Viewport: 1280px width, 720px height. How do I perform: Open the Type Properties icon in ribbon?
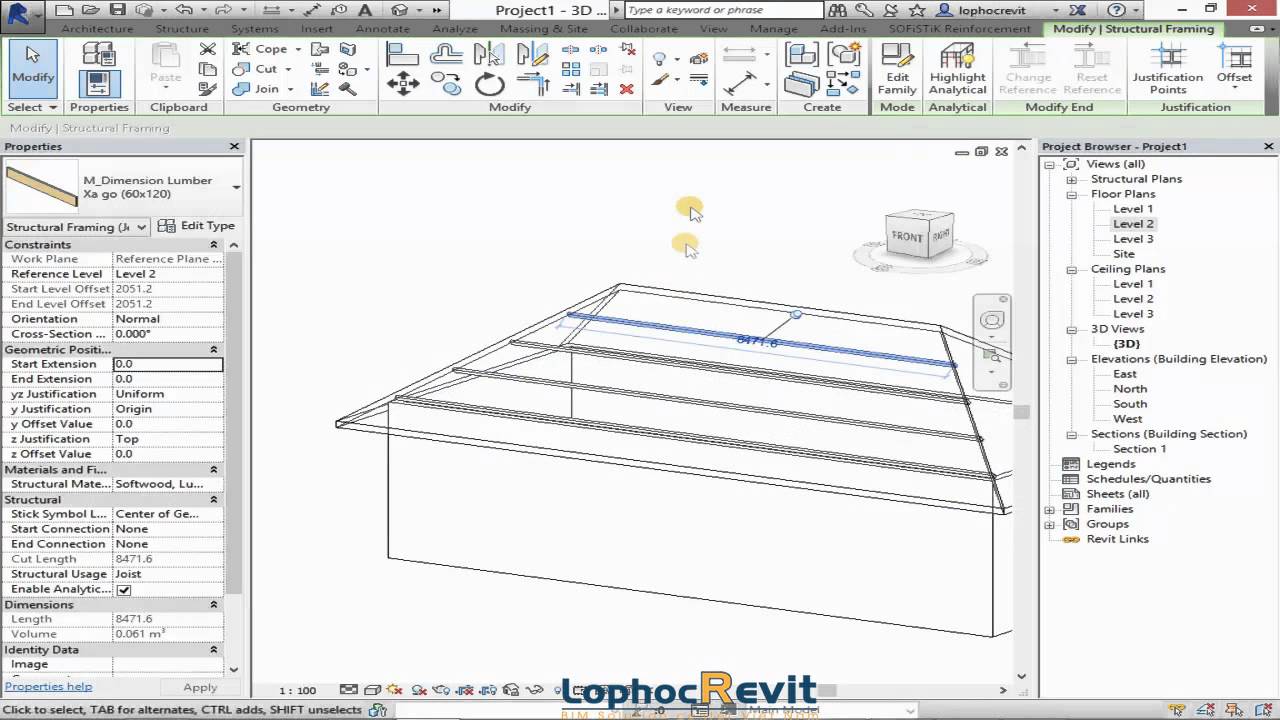99,54
